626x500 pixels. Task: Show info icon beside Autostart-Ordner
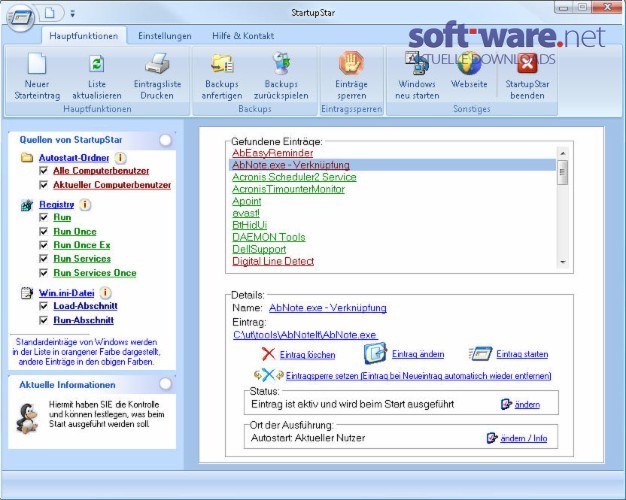[120, 158]
